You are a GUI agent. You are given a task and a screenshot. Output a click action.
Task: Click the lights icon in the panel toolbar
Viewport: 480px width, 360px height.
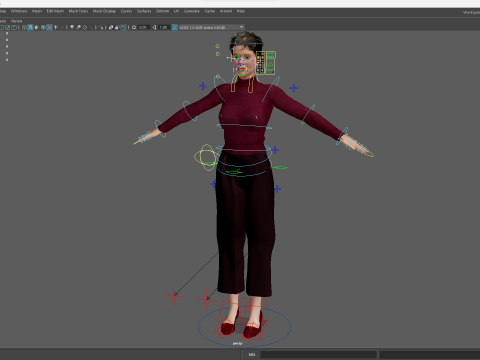pyautogui.click(x=56, y=27)
